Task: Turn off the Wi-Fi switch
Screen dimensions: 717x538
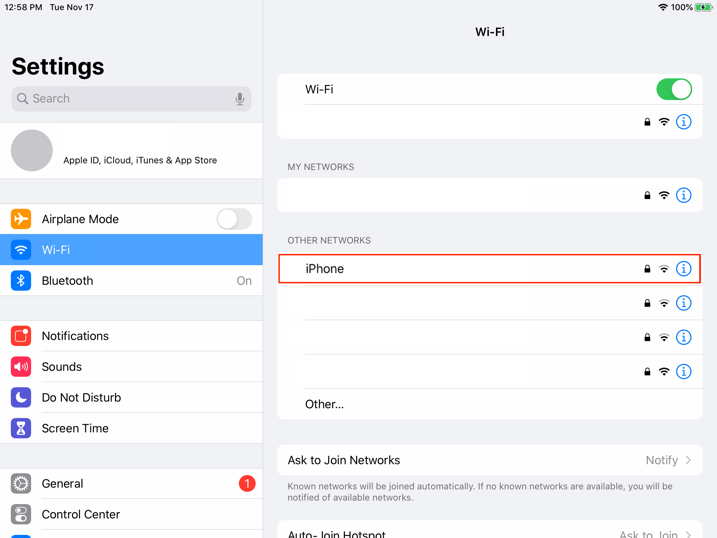Action: (x=674, y=89)
